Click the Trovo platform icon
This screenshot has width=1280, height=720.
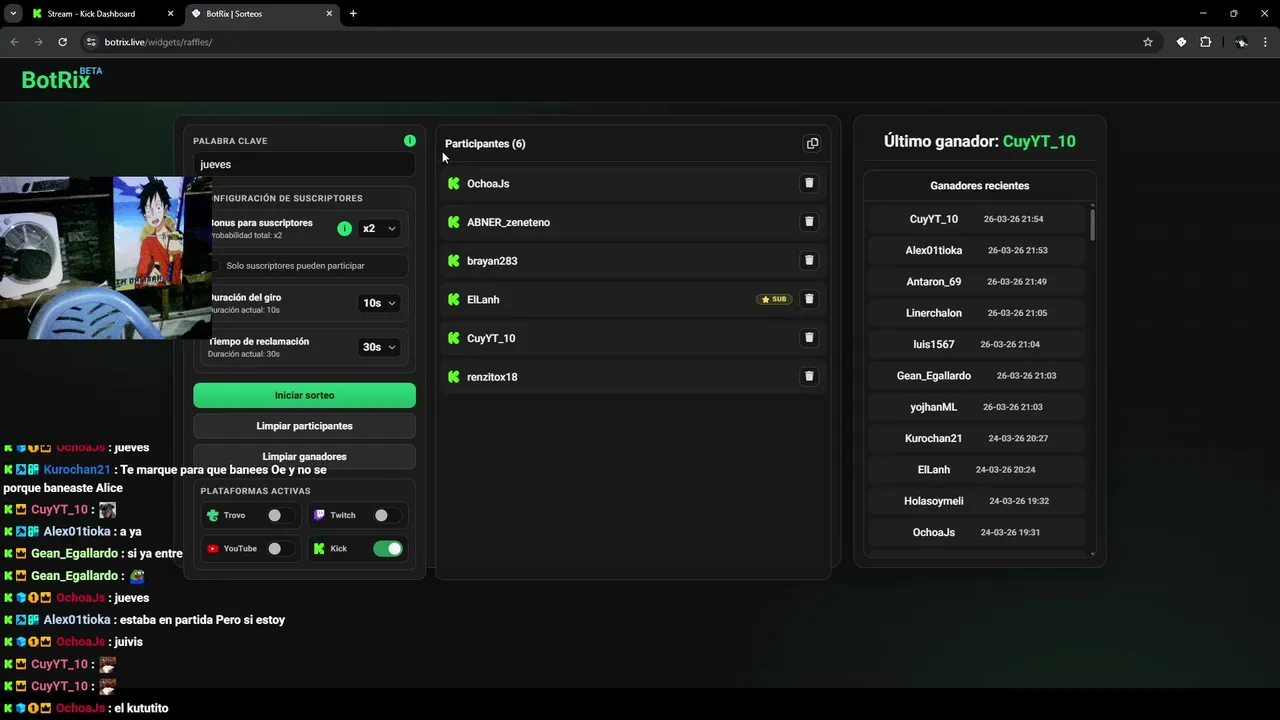point(212,515)
